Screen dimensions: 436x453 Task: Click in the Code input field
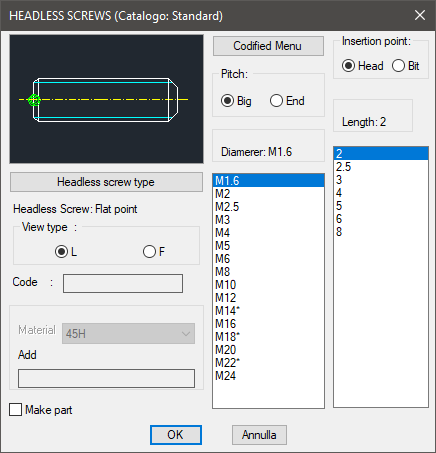pyautogui.click(x=123, y=283)
